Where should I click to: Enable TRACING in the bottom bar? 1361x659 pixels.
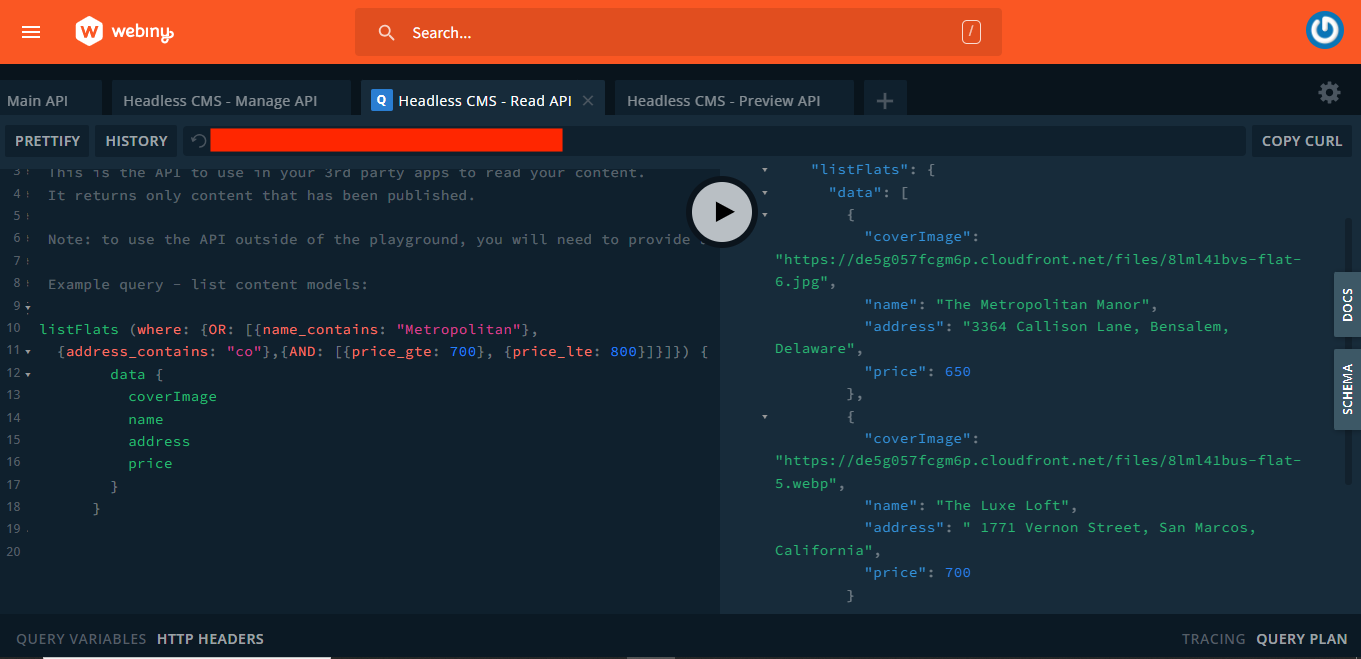(x=1213, y=638)
